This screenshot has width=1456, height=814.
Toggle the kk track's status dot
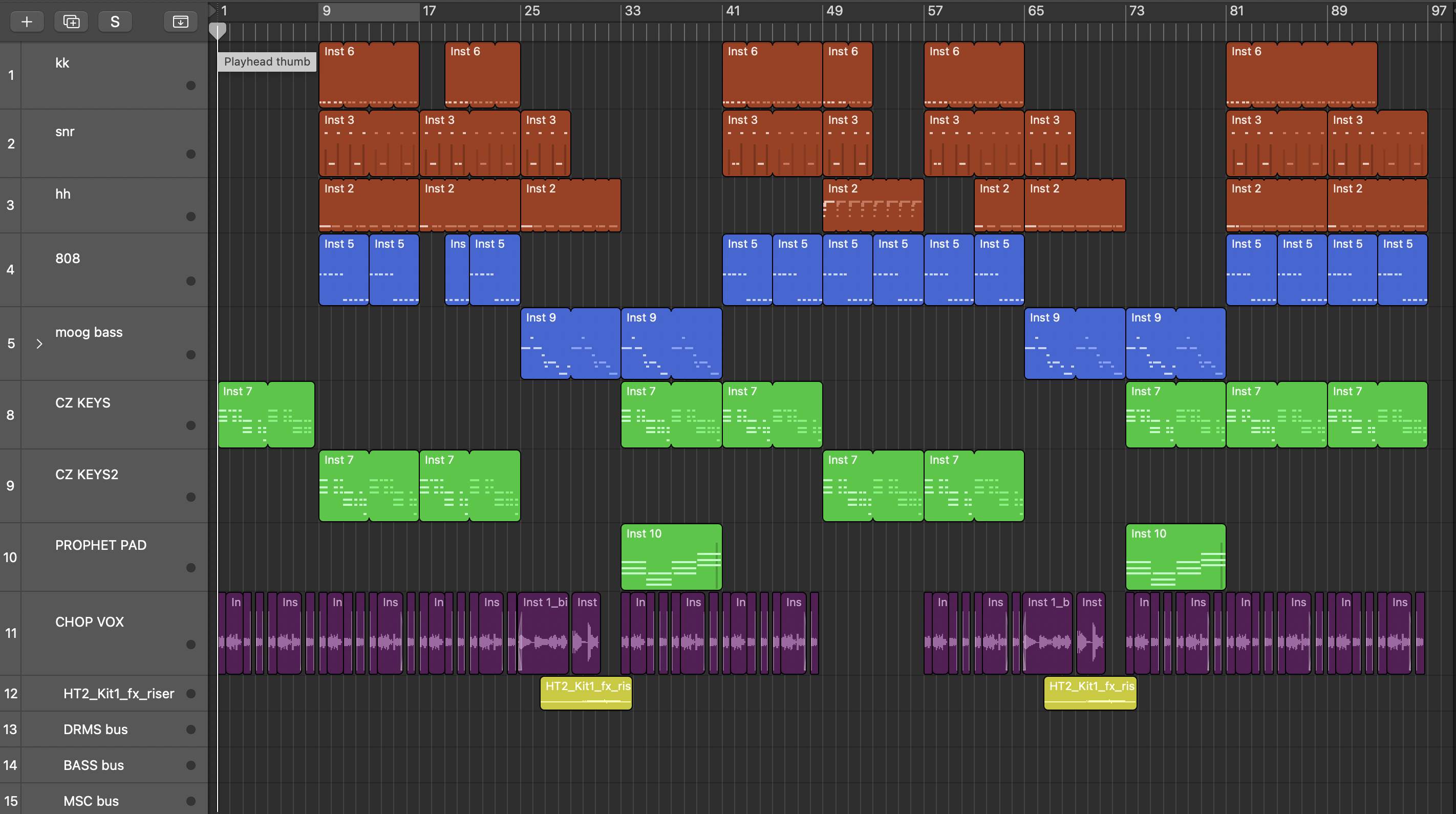191,85
